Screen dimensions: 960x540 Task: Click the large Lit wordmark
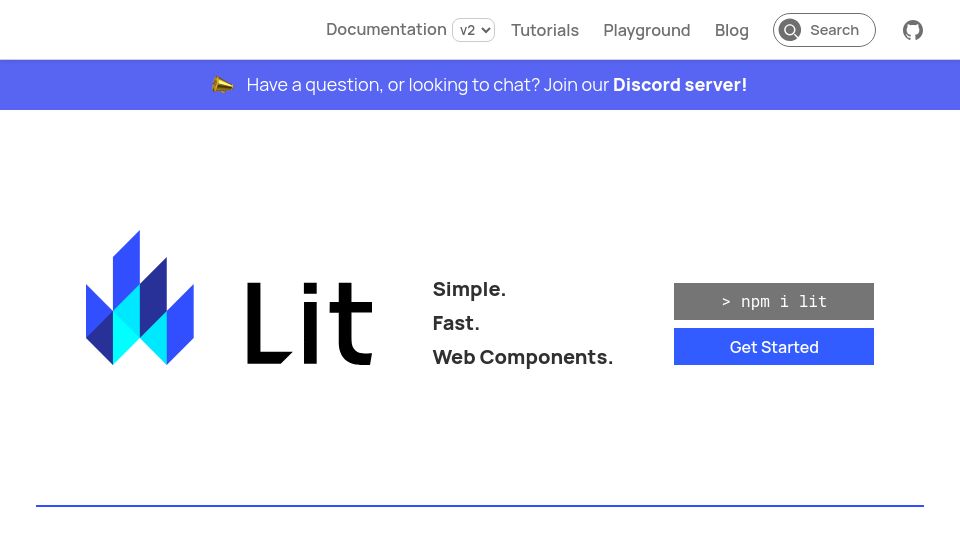pyautogui.click(x=309, y=323)
